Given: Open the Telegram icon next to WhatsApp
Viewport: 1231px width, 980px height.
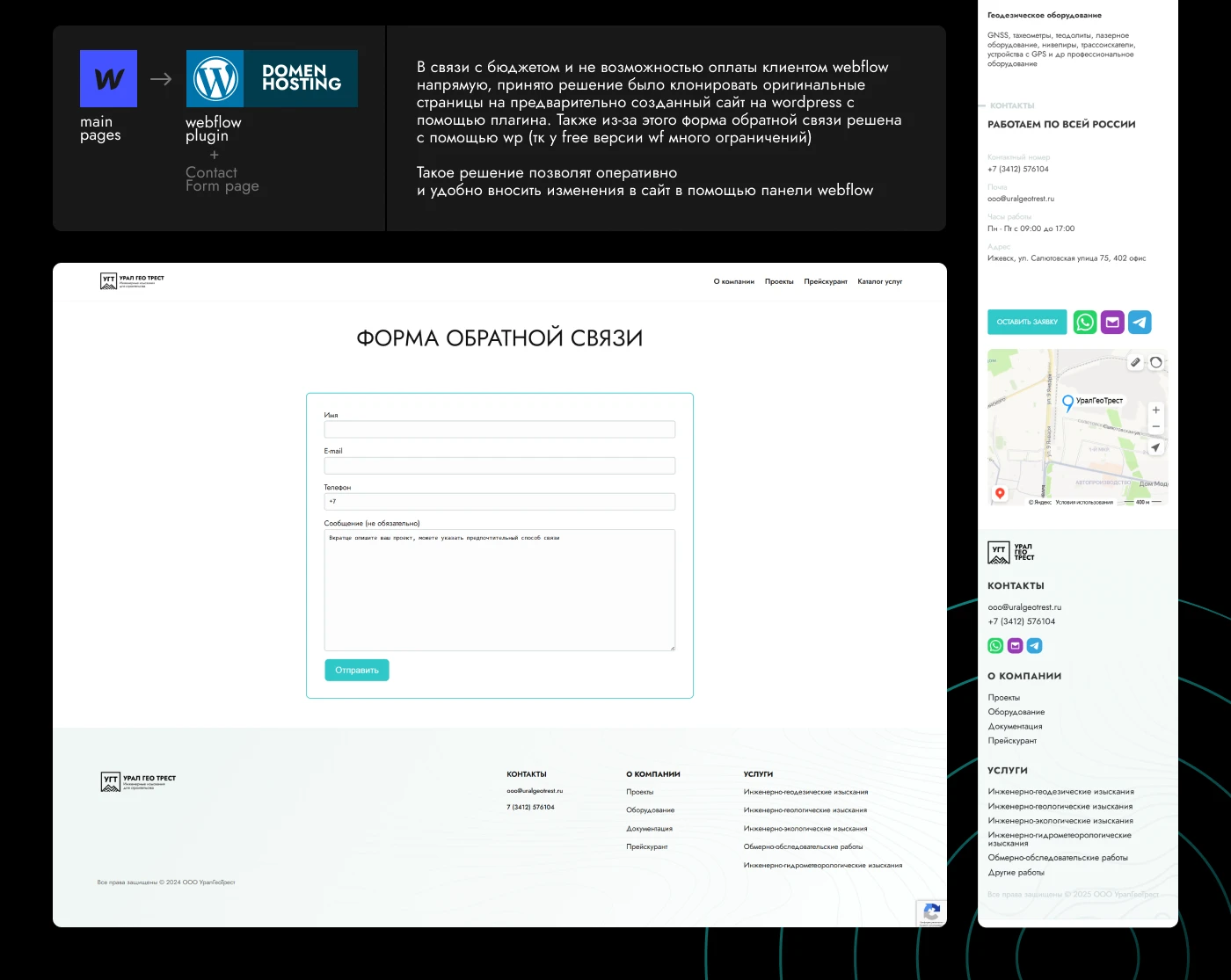Looking at the screenshot, I should (1140, 322).
